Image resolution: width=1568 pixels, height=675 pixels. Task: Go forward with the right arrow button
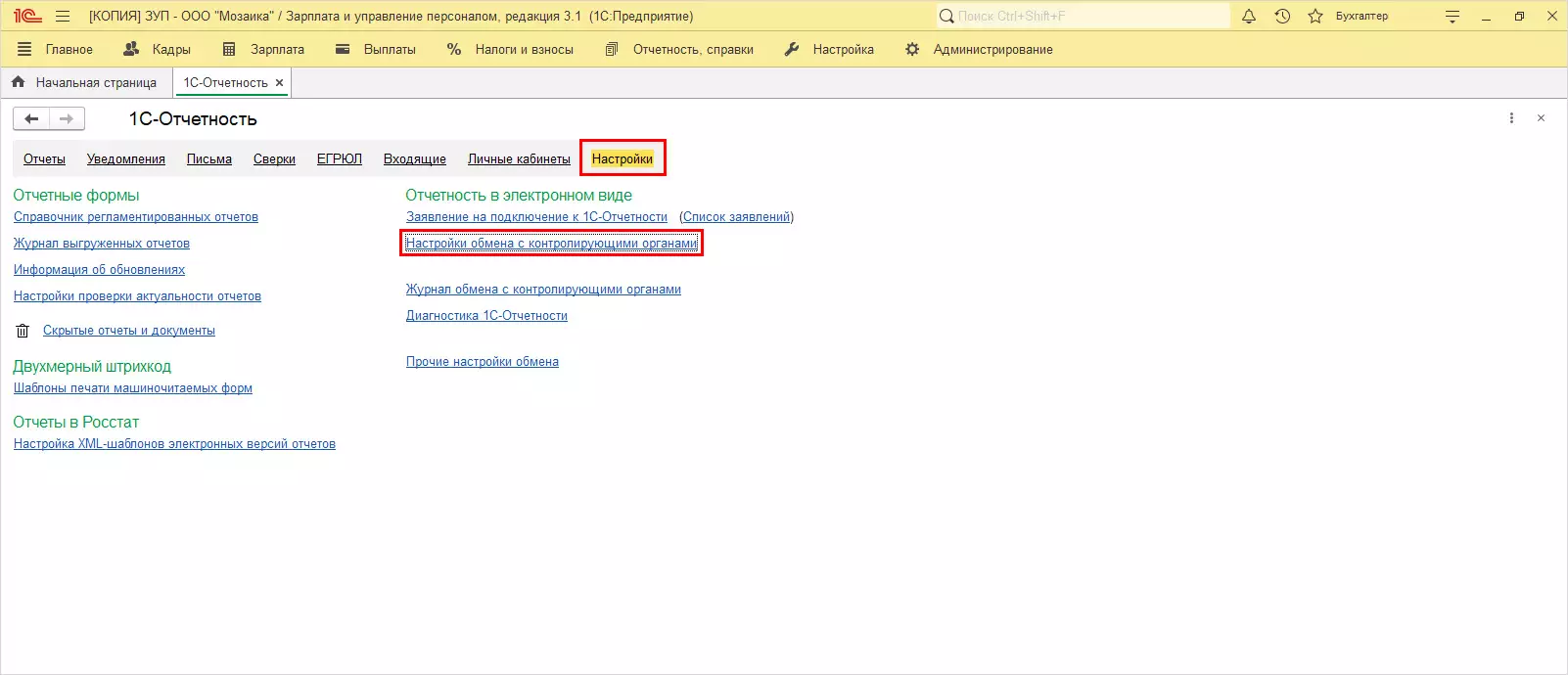click(x=67, y=118)
